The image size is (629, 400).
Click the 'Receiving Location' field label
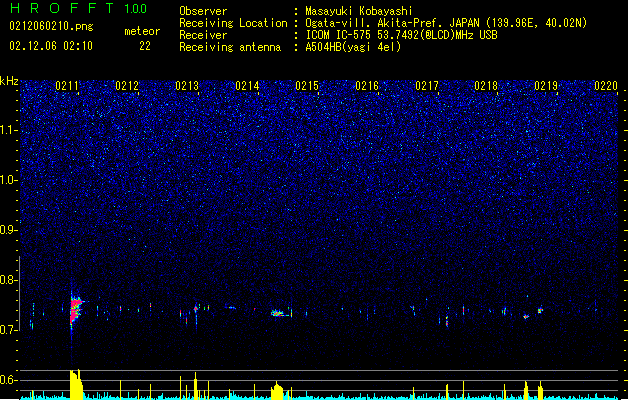point(233,23)
